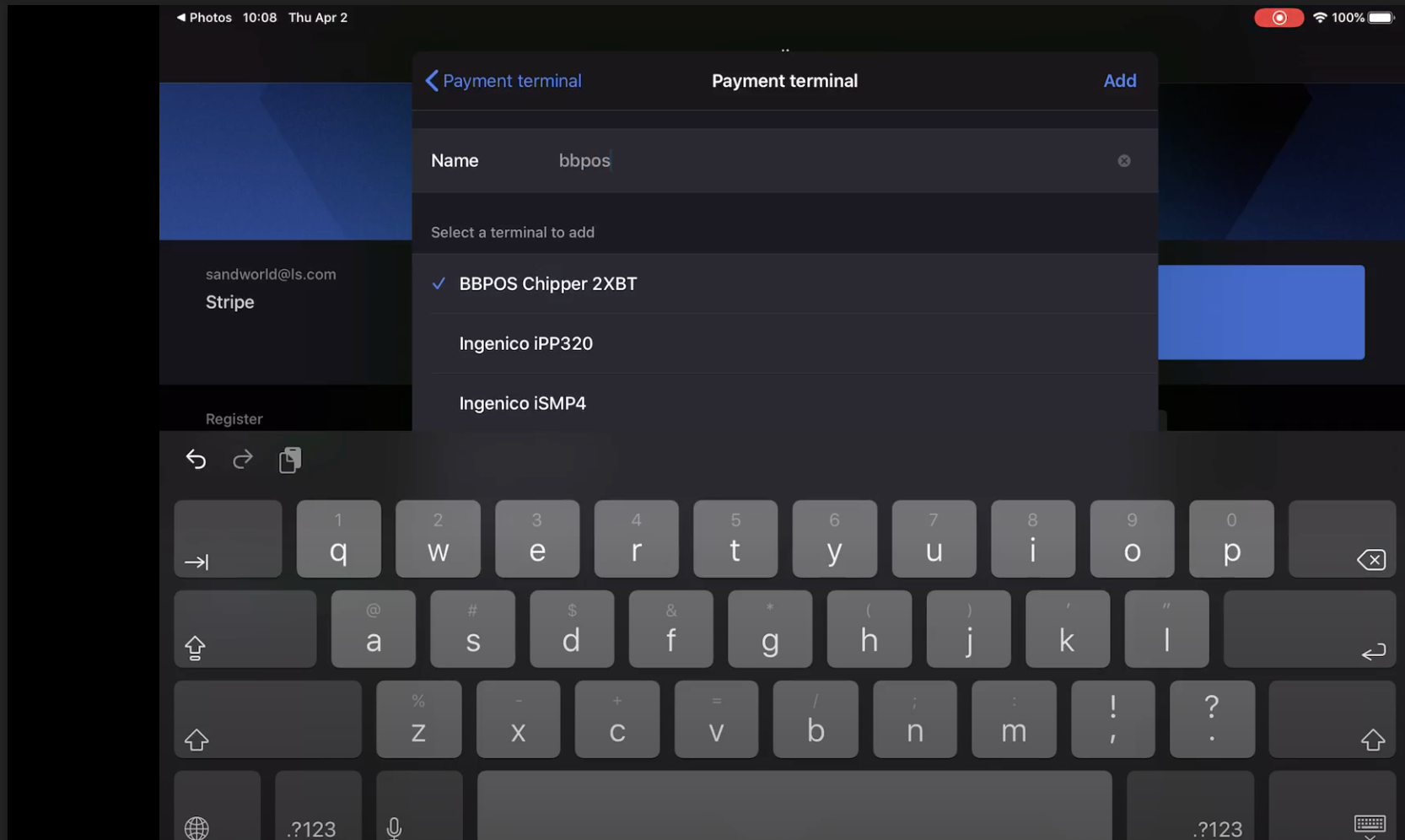Tap the space bar
Screen dimensions: 1405x840
[794, 805]
